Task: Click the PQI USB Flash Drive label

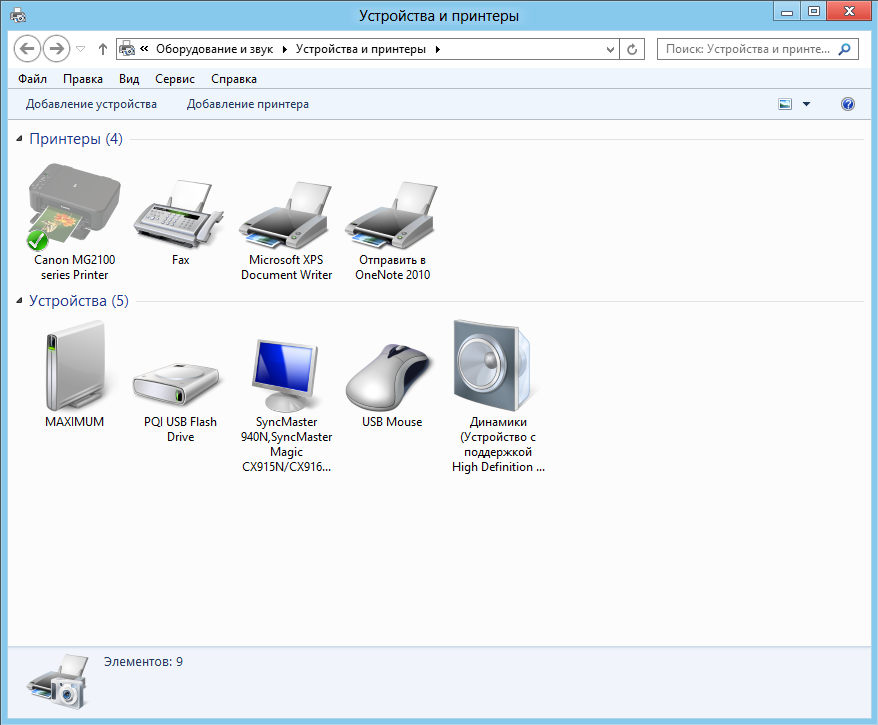Action: pyautogui.click(x=180, y=429)
